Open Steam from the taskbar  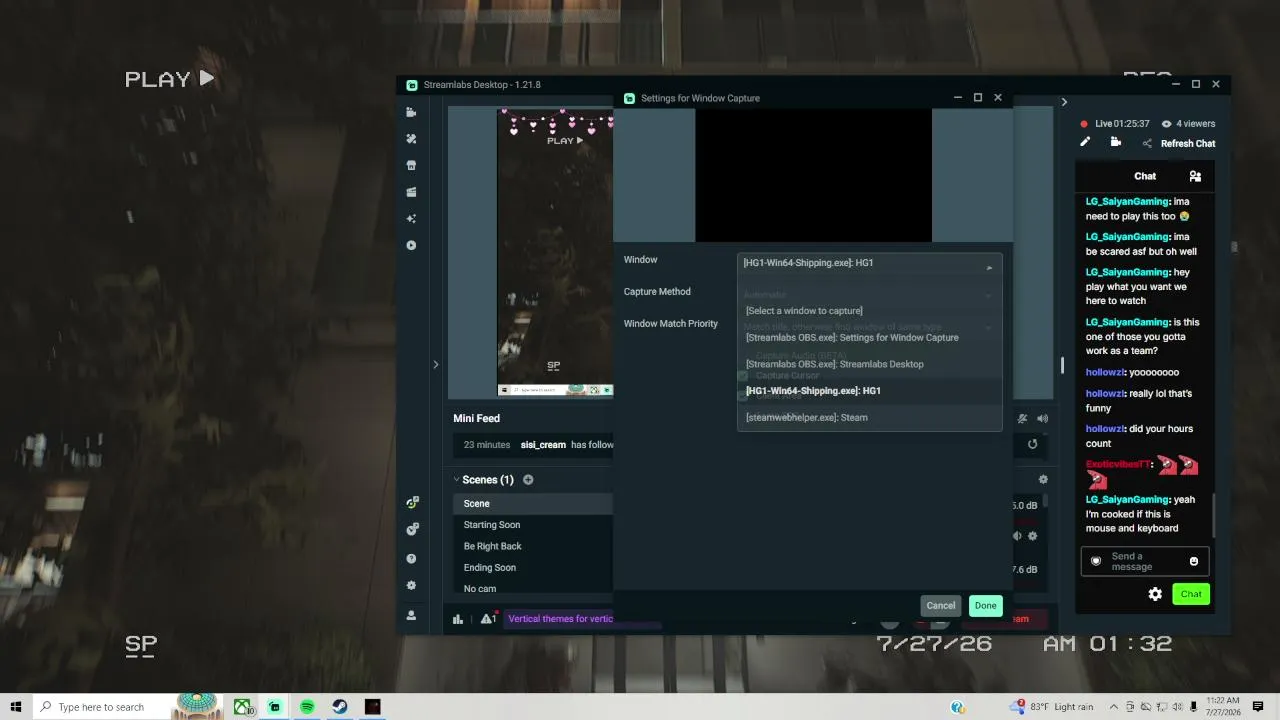point(340,707)
